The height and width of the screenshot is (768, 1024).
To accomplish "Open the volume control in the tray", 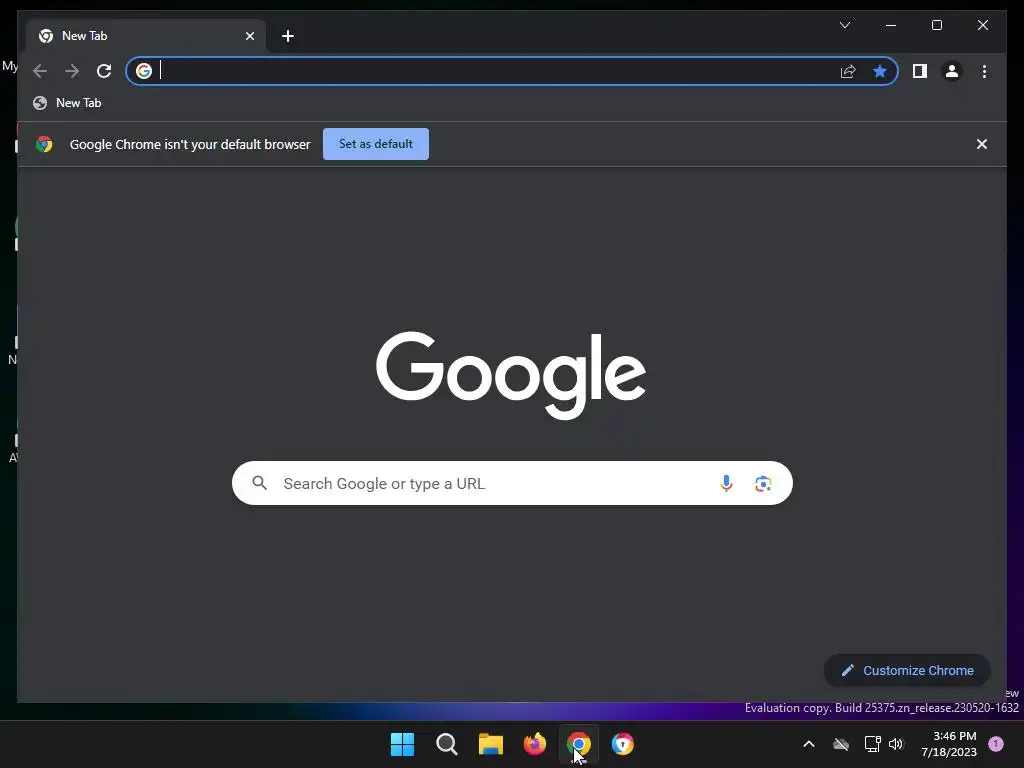I will click(896, 744).
